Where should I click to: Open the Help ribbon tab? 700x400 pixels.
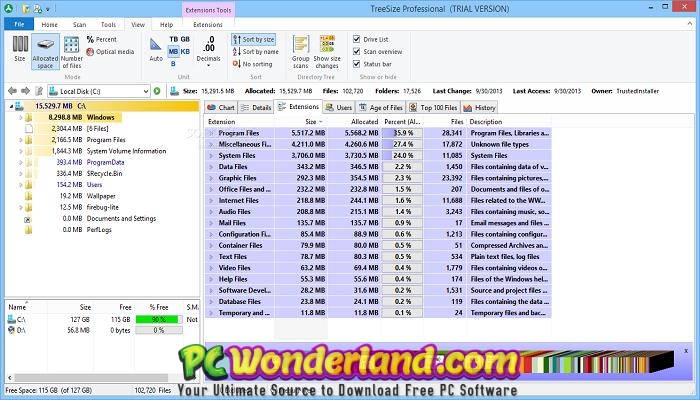(x=167, y=25)
